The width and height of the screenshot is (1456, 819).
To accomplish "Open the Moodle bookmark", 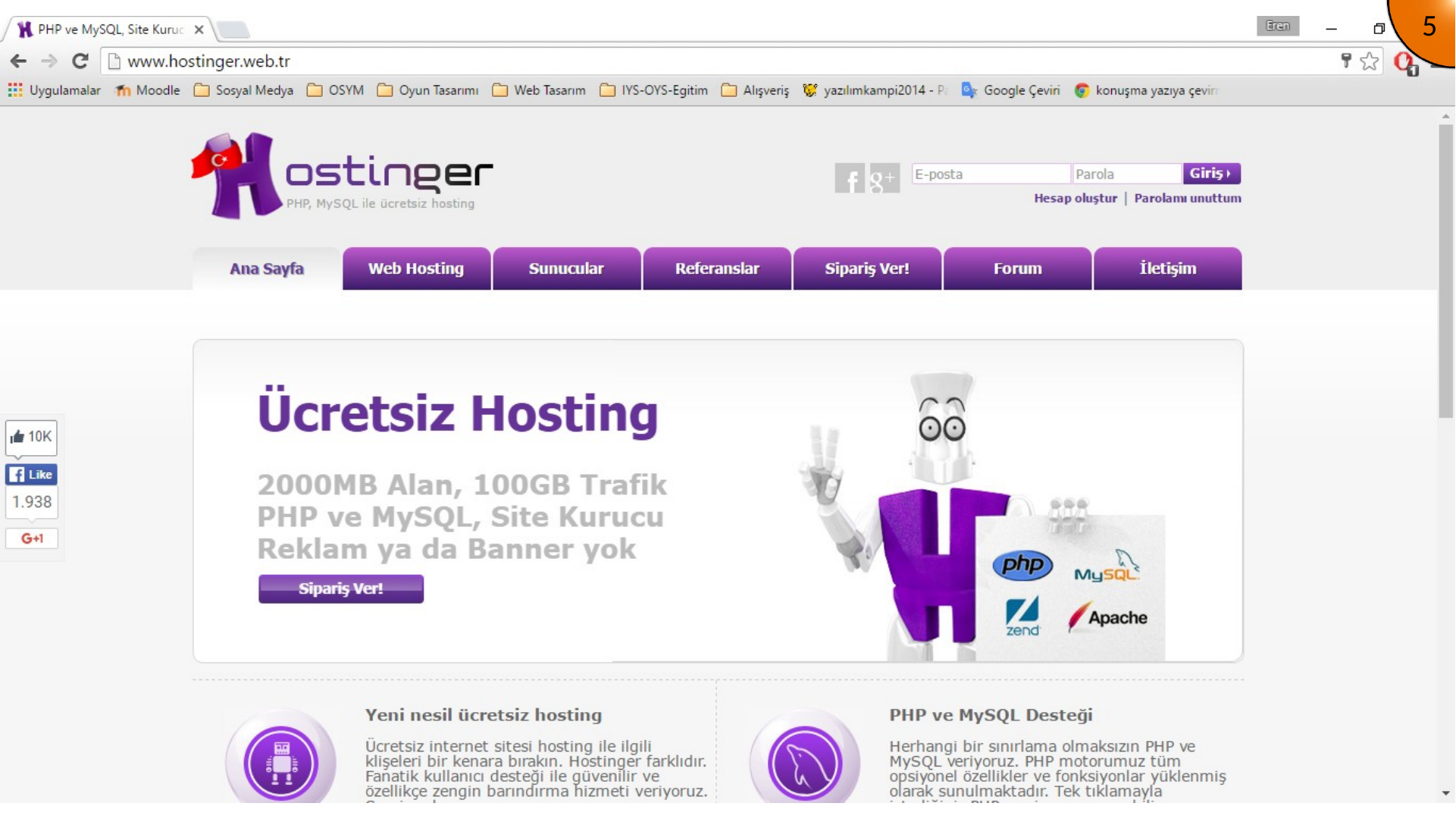I will point(148,90).
